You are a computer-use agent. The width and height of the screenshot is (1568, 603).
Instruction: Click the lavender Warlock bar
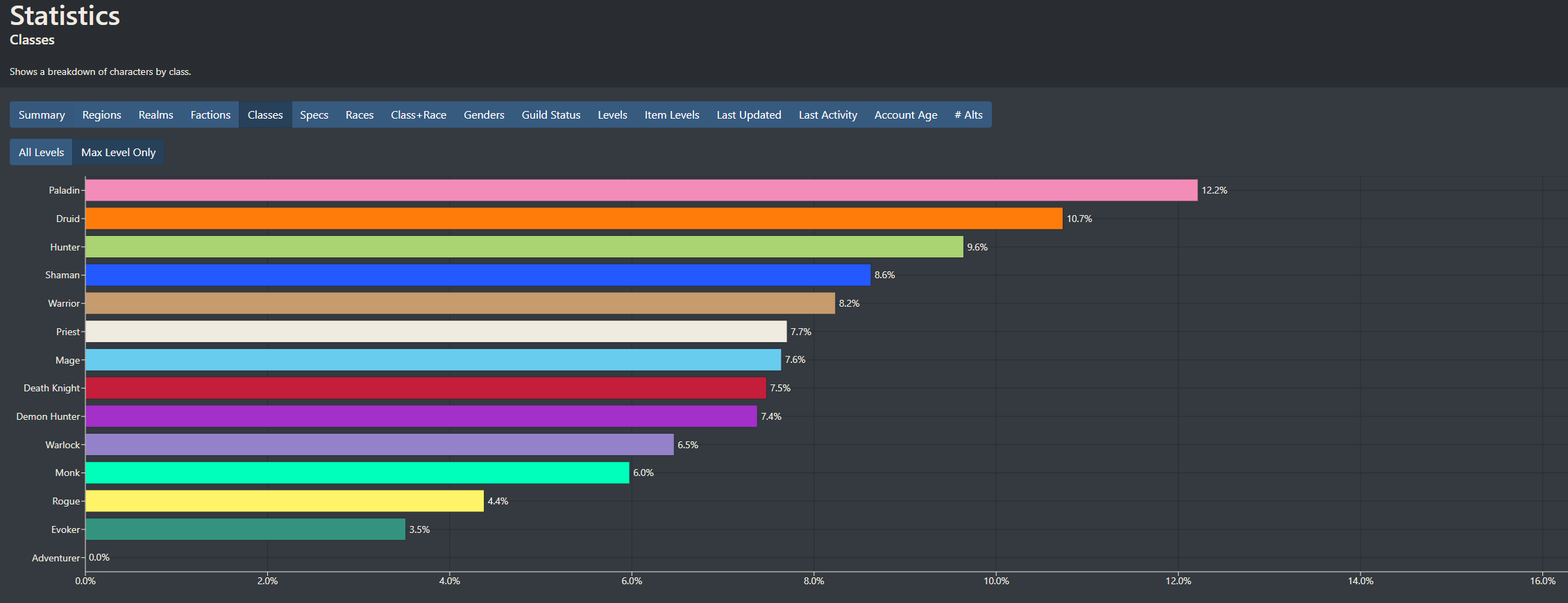(x=380, y=445)
